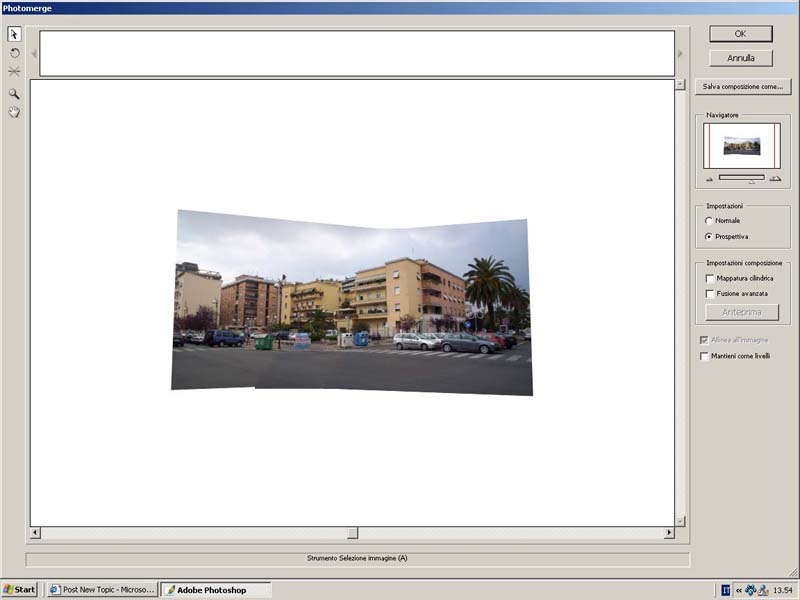Switch to Post New Topic taskbar window
This screenshot has width=800, height=600.
(102, 590)
